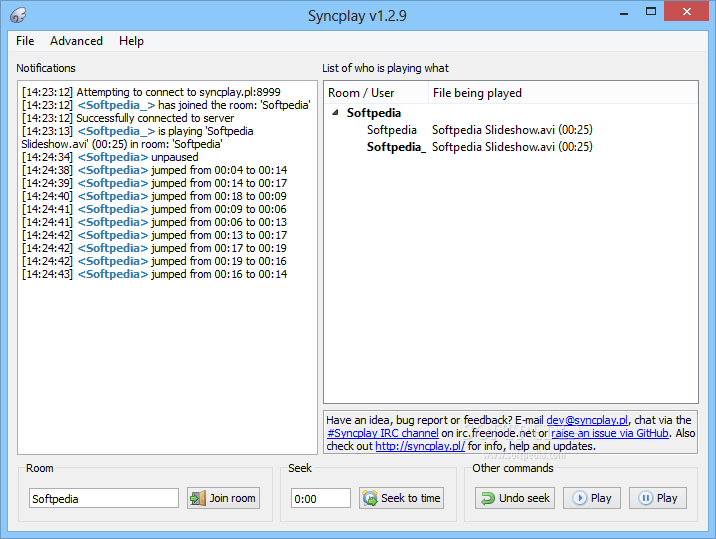Click the '<Softpedia> unpaused' notification line
The width and height of the screenshot is (716, 539).
point(110,157)
